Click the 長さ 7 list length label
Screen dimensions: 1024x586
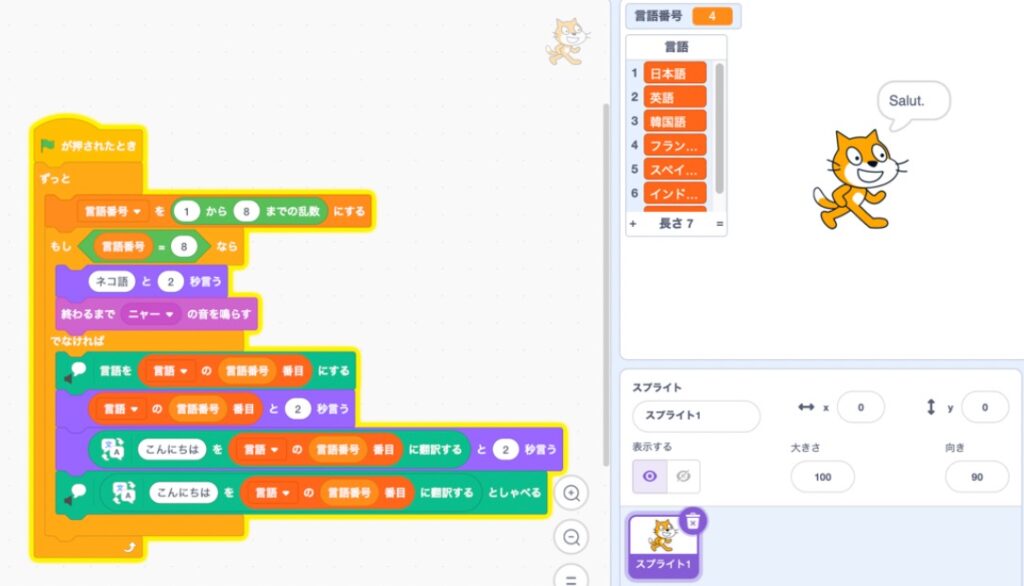676,223
